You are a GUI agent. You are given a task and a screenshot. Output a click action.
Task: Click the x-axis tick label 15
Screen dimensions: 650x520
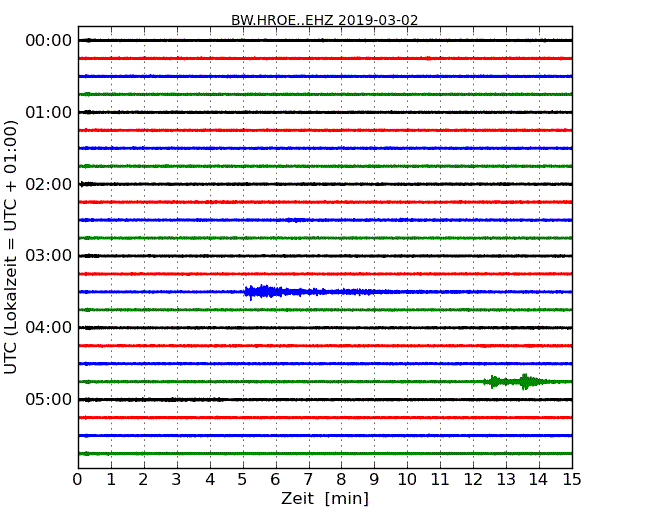[572, 480]
